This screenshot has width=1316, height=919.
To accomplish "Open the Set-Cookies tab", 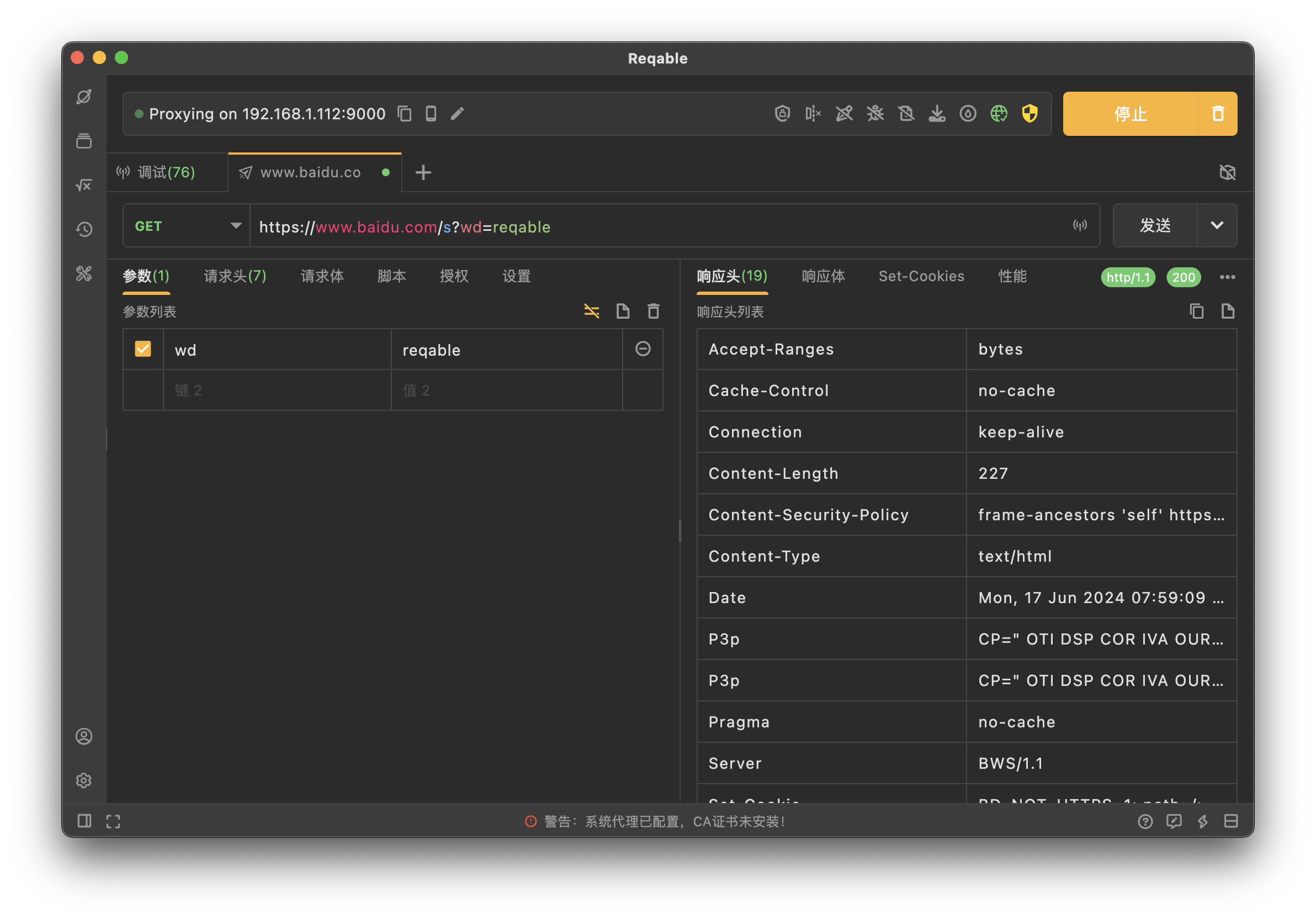I will click(922, 276).
